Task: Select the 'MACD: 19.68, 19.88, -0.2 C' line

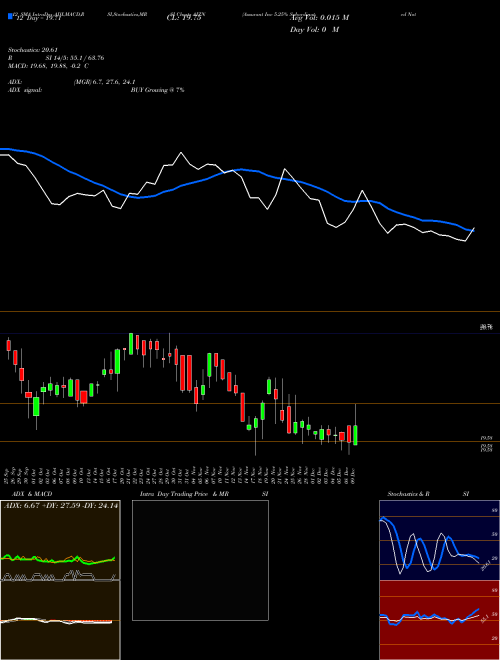Action: click(48, 66)
